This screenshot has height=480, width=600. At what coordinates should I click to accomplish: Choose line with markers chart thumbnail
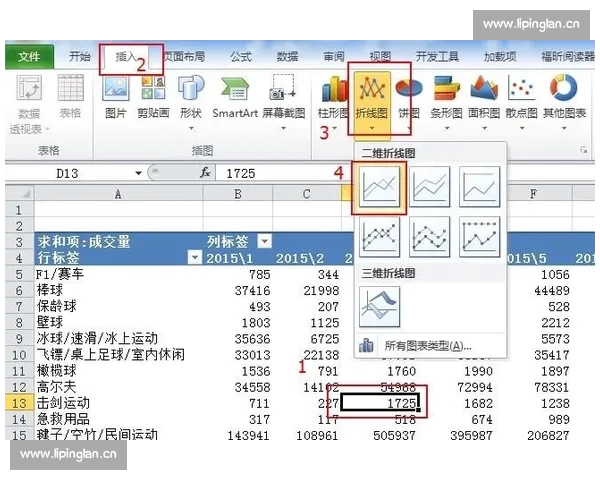click(379, 237)
